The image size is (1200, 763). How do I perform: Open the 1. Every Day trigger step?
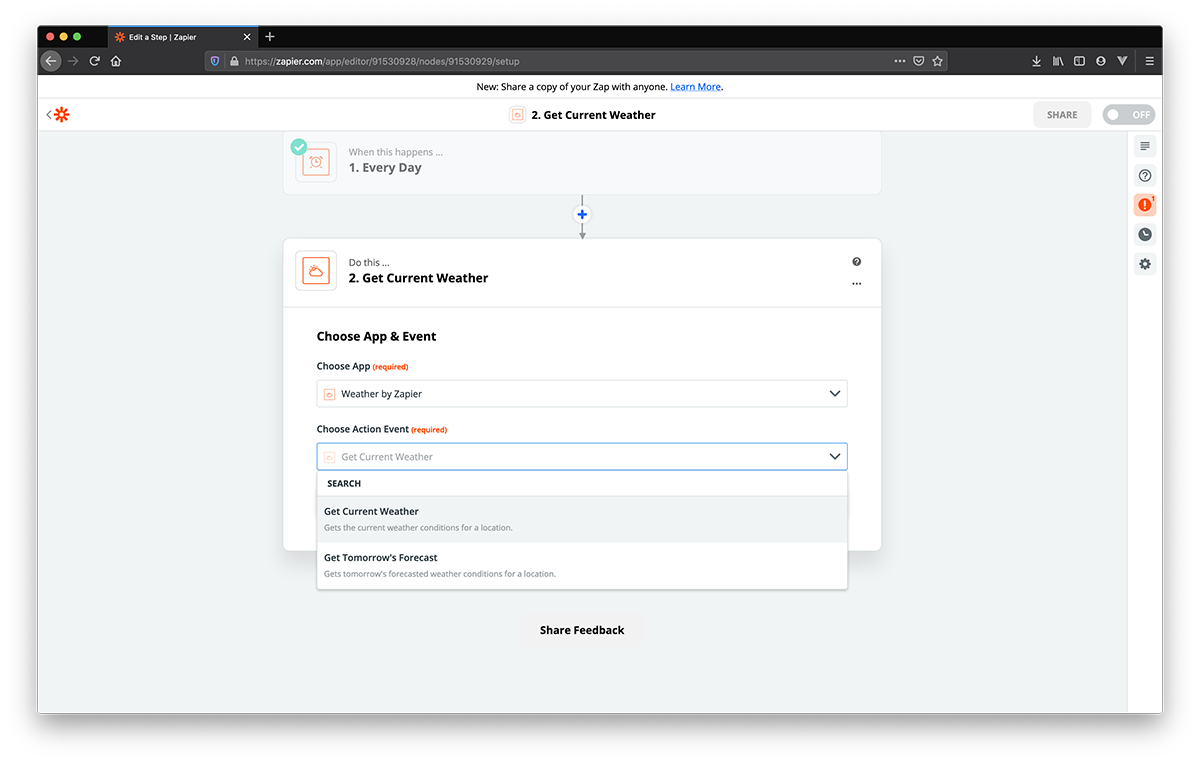(x=582, y=161)
